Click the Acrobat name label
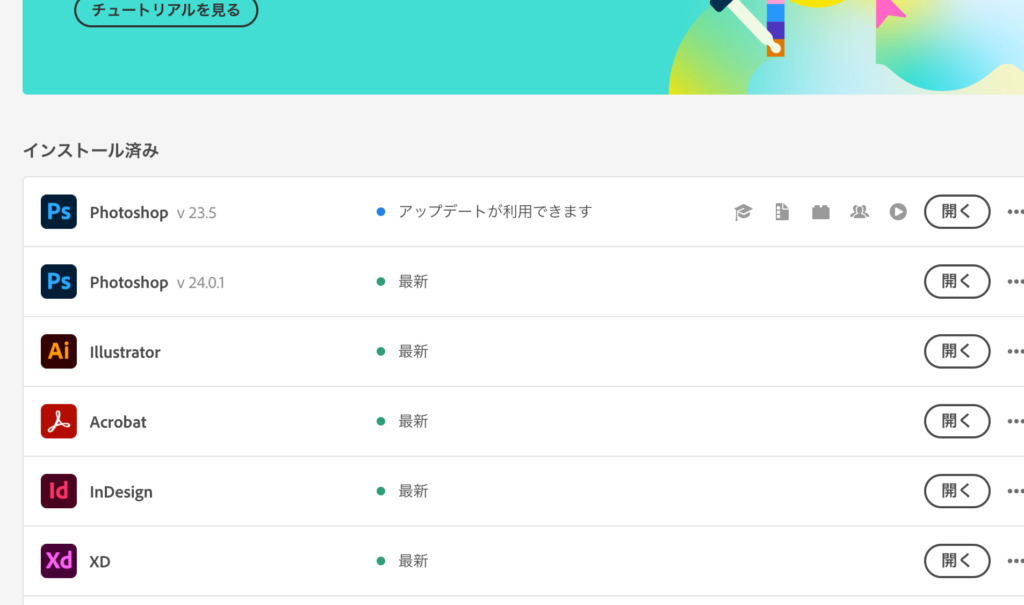Viewport: 1024px width, 605px height. [x=118, y=422]
